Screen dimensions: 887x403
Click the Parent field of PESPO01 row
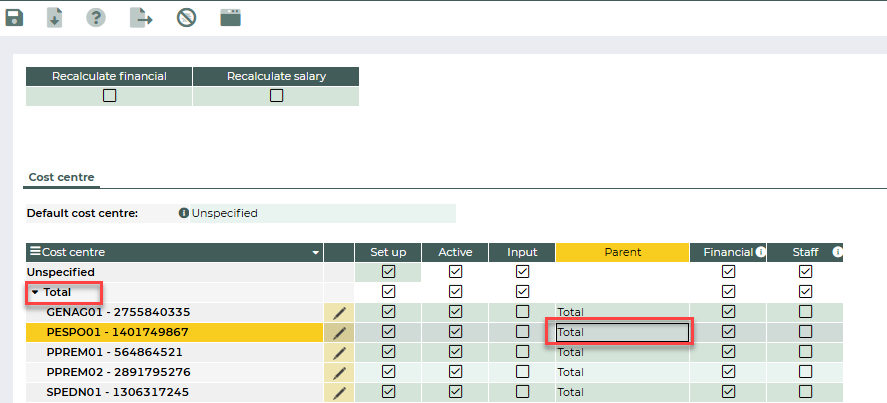[x=620, y=332]
